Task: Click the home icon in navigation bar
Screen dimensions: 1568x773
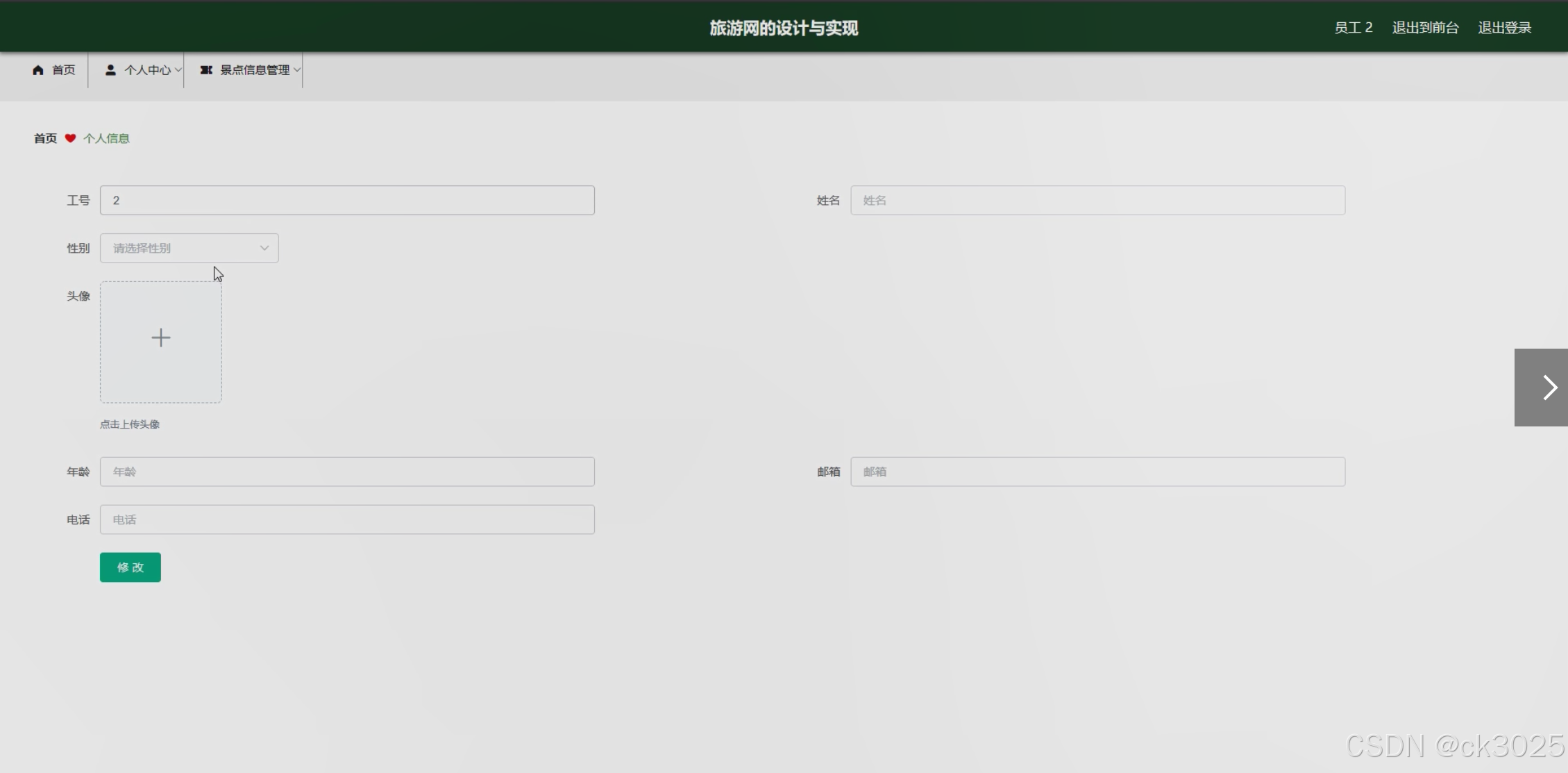Action: [x=38, y=70]
